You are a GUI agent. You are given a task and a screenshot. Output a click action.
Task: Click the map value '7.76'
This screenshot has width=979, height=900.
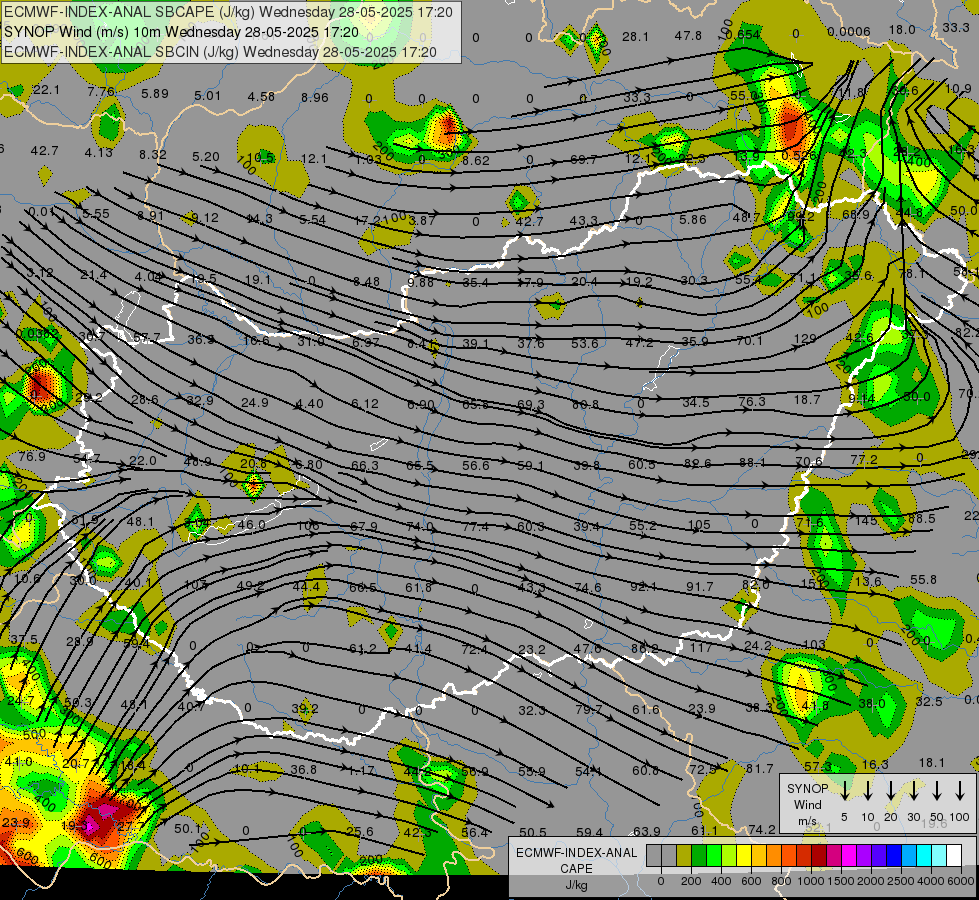[x=101, y=91]
